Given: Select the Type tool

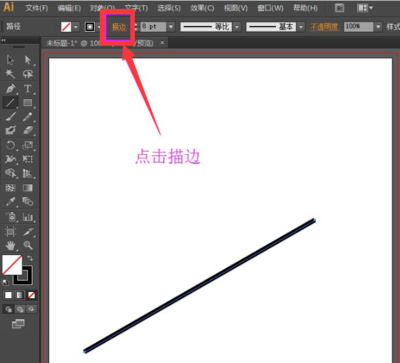Looking at the screenshot, I should [x=28, y=89].
